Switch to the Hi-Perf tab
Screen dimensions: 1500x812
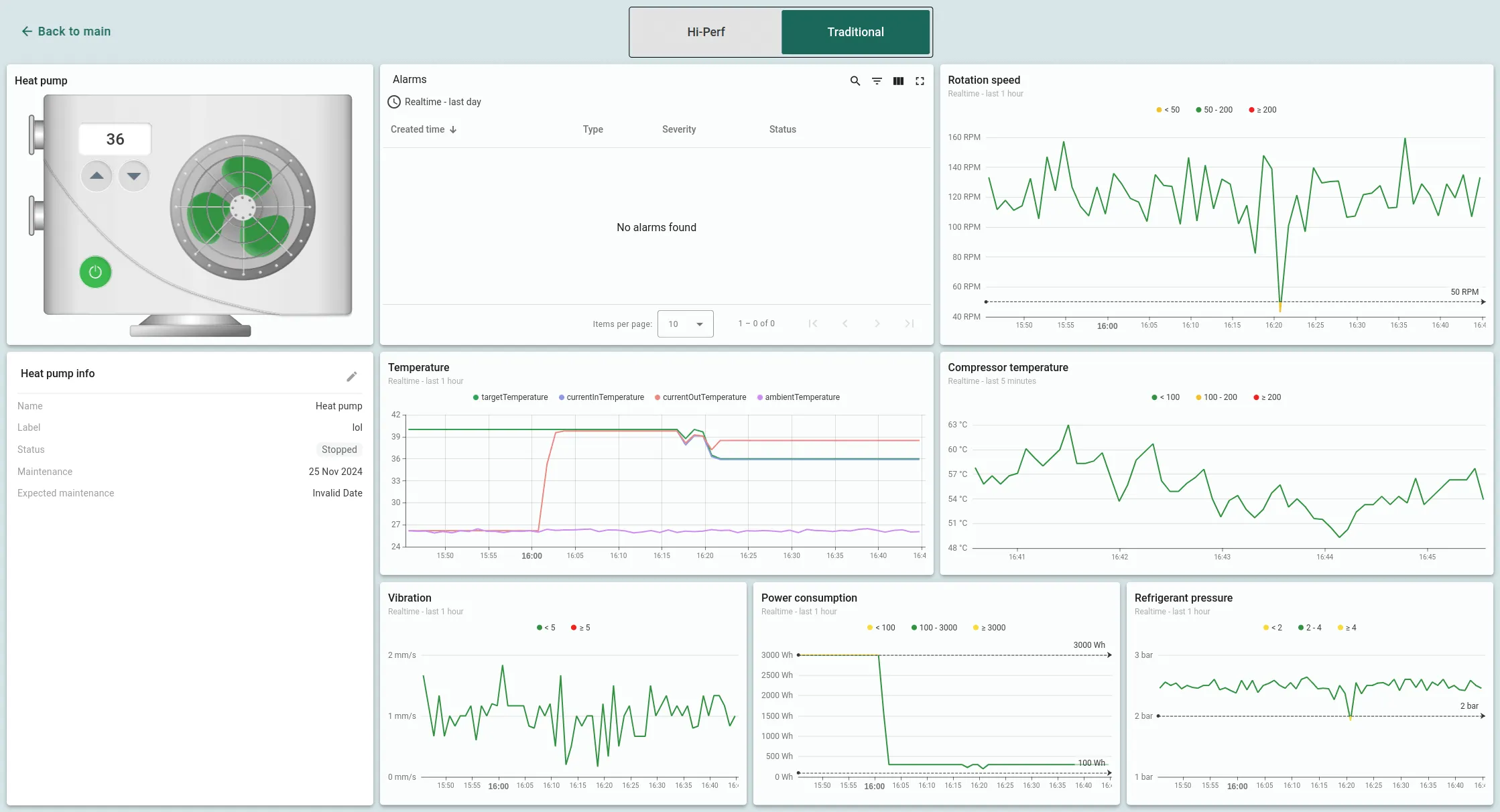tap(706, 32)
